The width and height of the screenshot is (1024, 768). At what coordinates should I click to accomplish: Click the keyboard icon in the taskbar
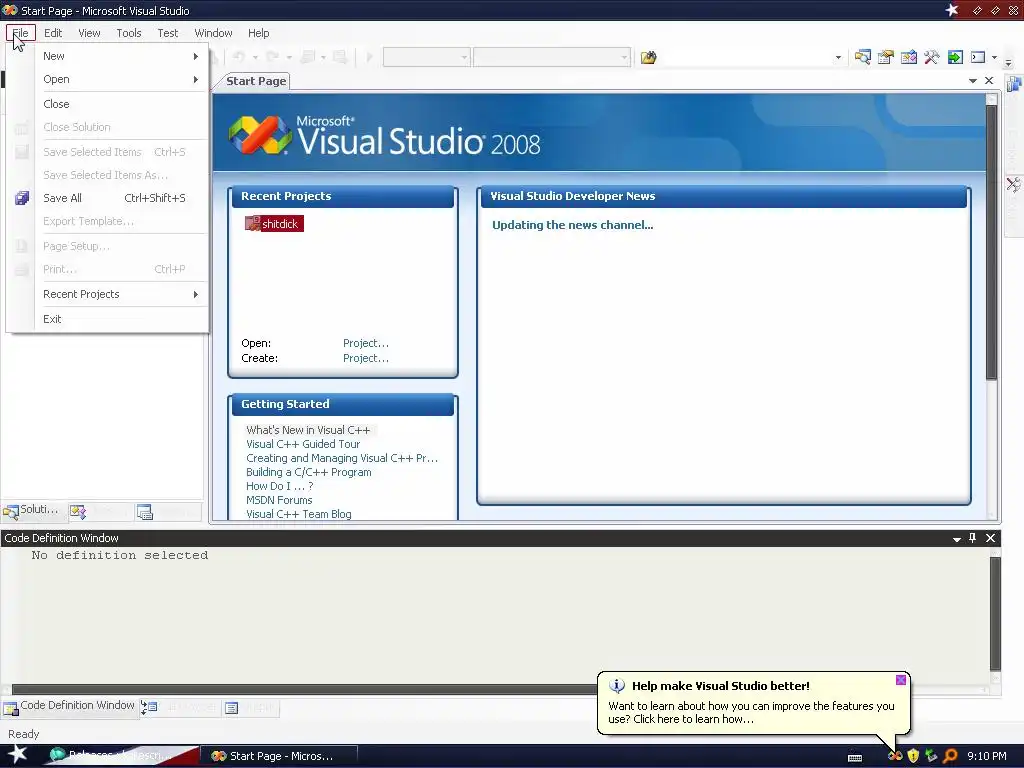click(855, 758)
